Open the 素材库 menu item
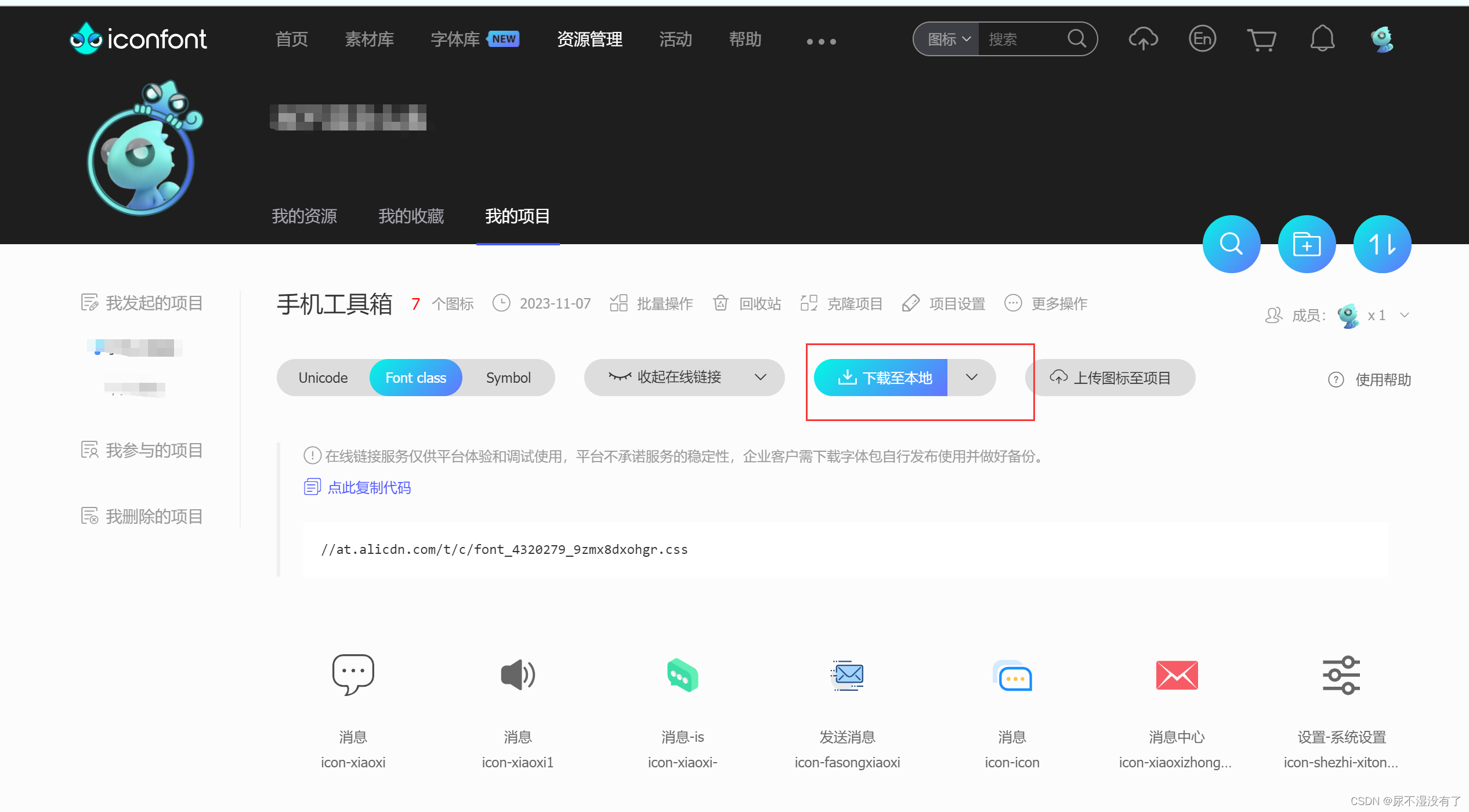 [x=369, y=39]
